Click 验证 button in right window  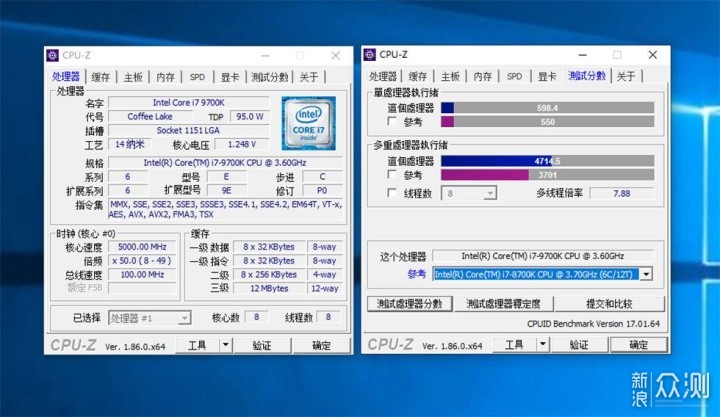579,344
